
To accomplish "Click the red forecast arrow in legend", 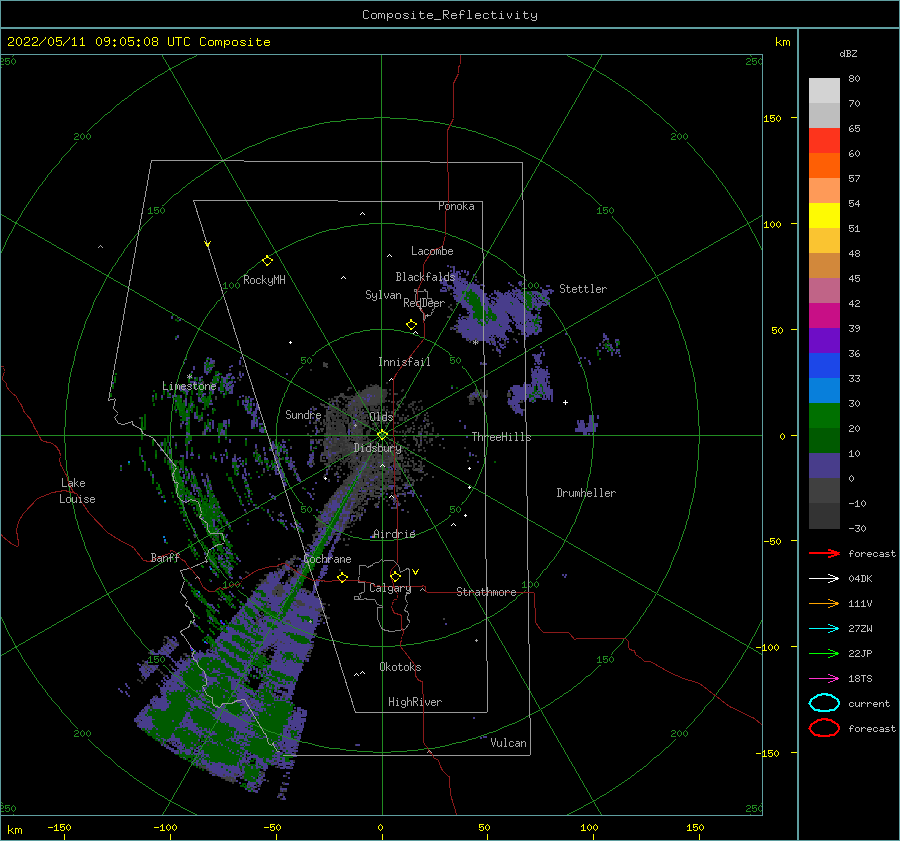I will click(x=824, y=553).
